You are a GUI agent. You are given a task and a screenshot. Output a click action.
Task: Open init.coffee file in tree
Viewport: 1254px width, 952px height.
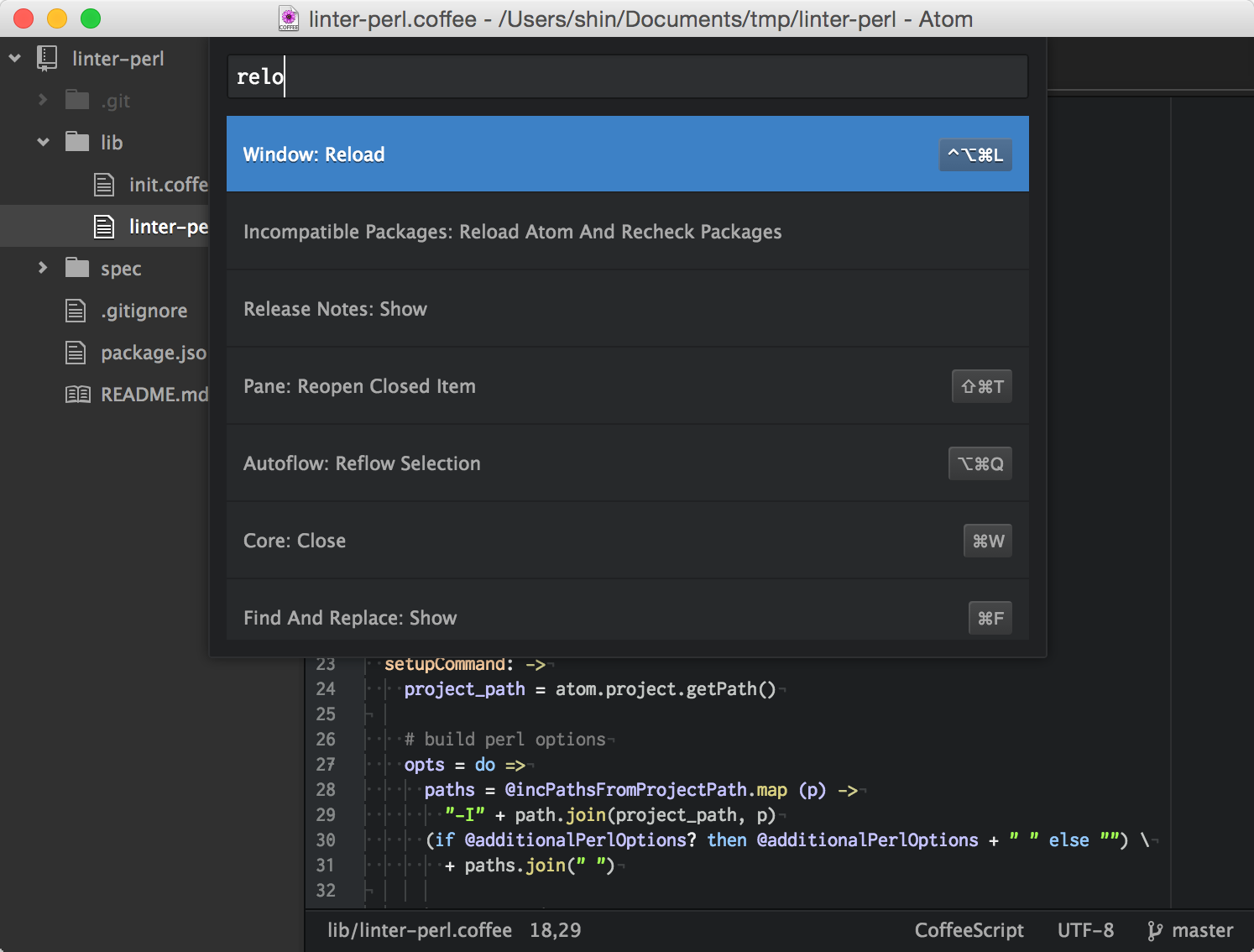click(x=167, y=185)
